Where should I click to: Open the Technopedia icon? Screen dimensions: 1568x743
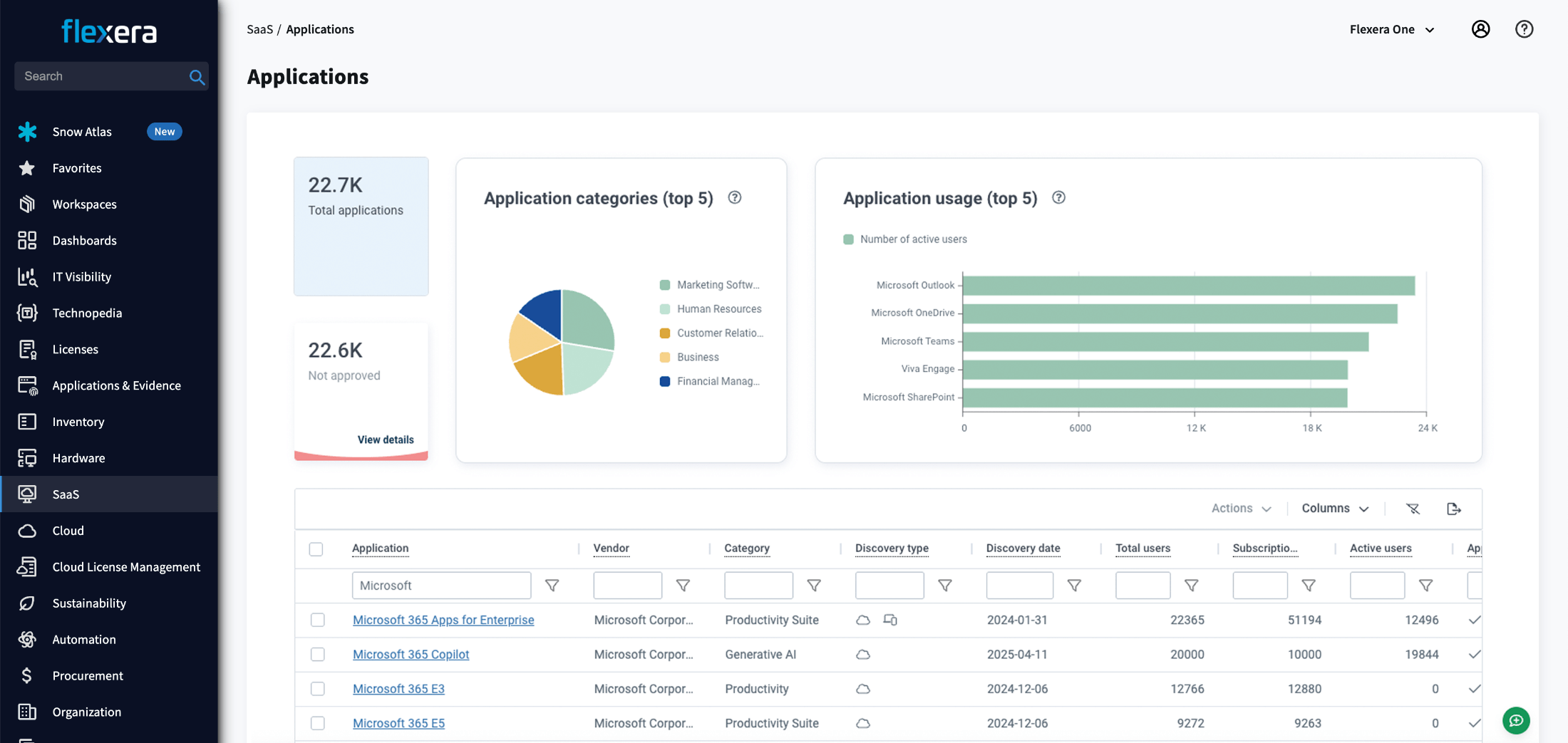(27, 313)
